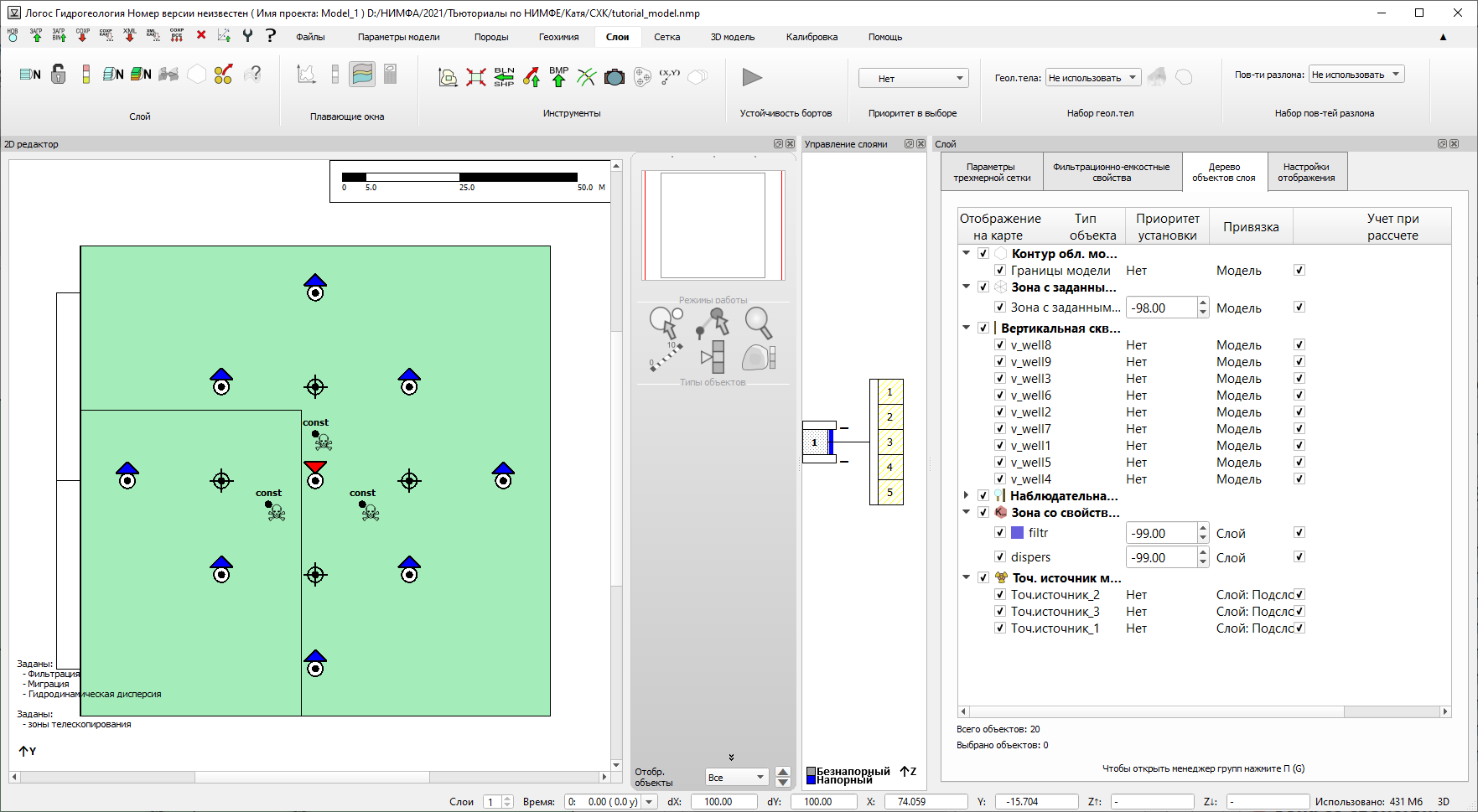Click the wrench settings icon
The image size is (1478, 812).
tap(247, 35)
